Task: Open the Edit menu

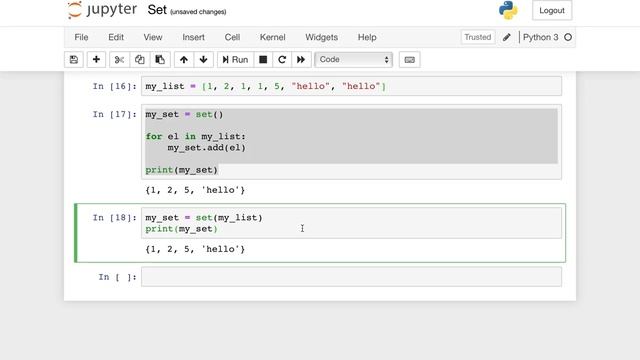Action: click(x=116, y=37)
